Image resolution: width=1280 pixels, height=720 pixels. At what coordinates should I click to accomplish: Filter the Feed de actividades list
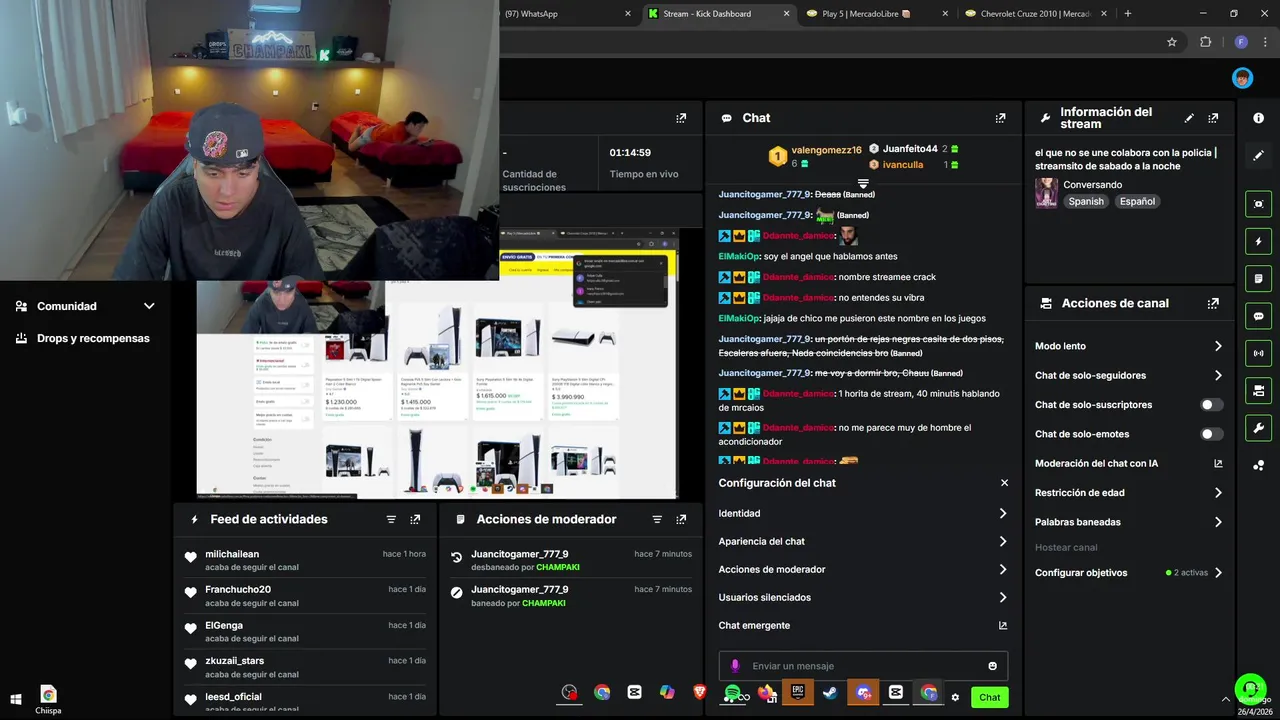391,519
